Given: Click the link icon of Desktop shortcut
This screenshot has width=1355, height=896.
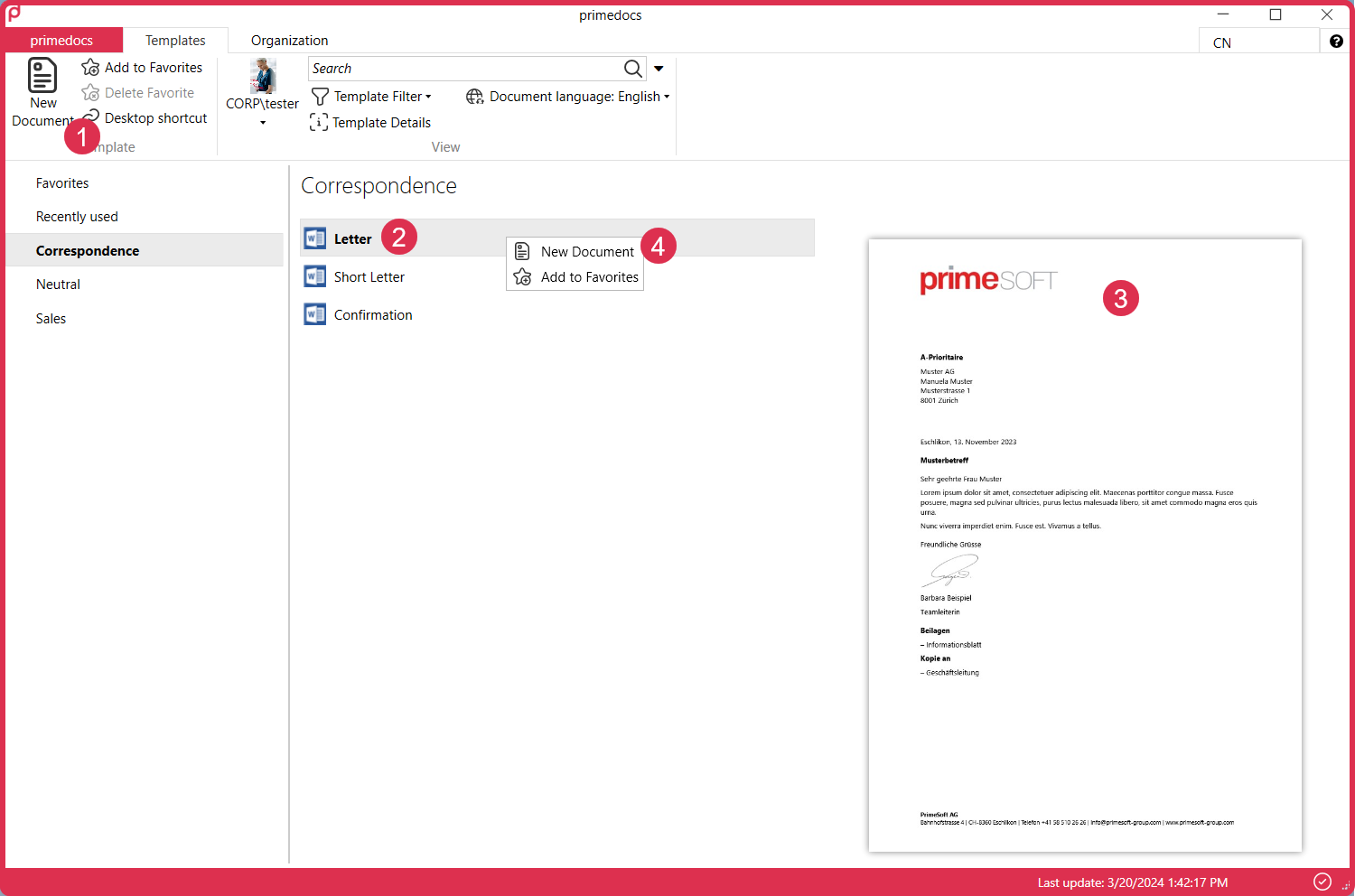Looking at the screenshot, I should (x=90, y=117).
